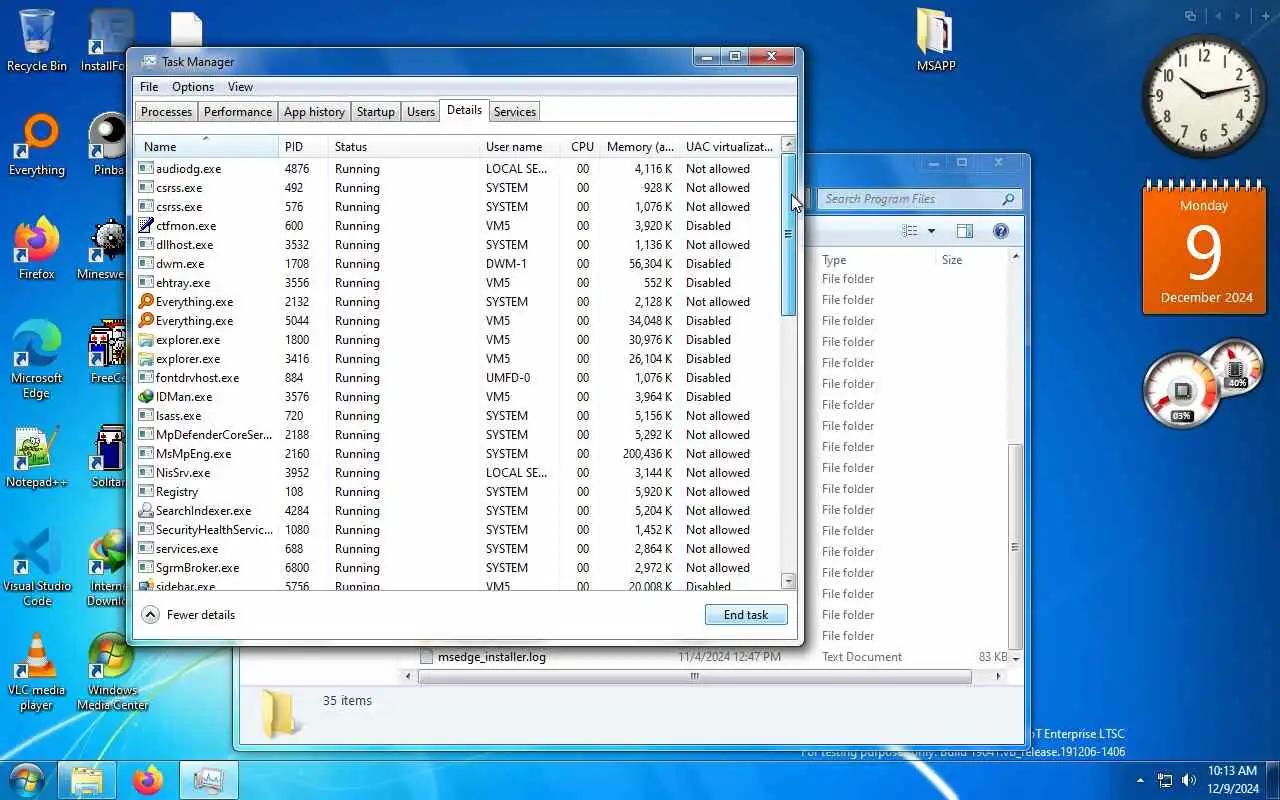The height and width of the screenshot is (800, 1280).
Task: Click the Start button orb
Action: coord(27,779)
